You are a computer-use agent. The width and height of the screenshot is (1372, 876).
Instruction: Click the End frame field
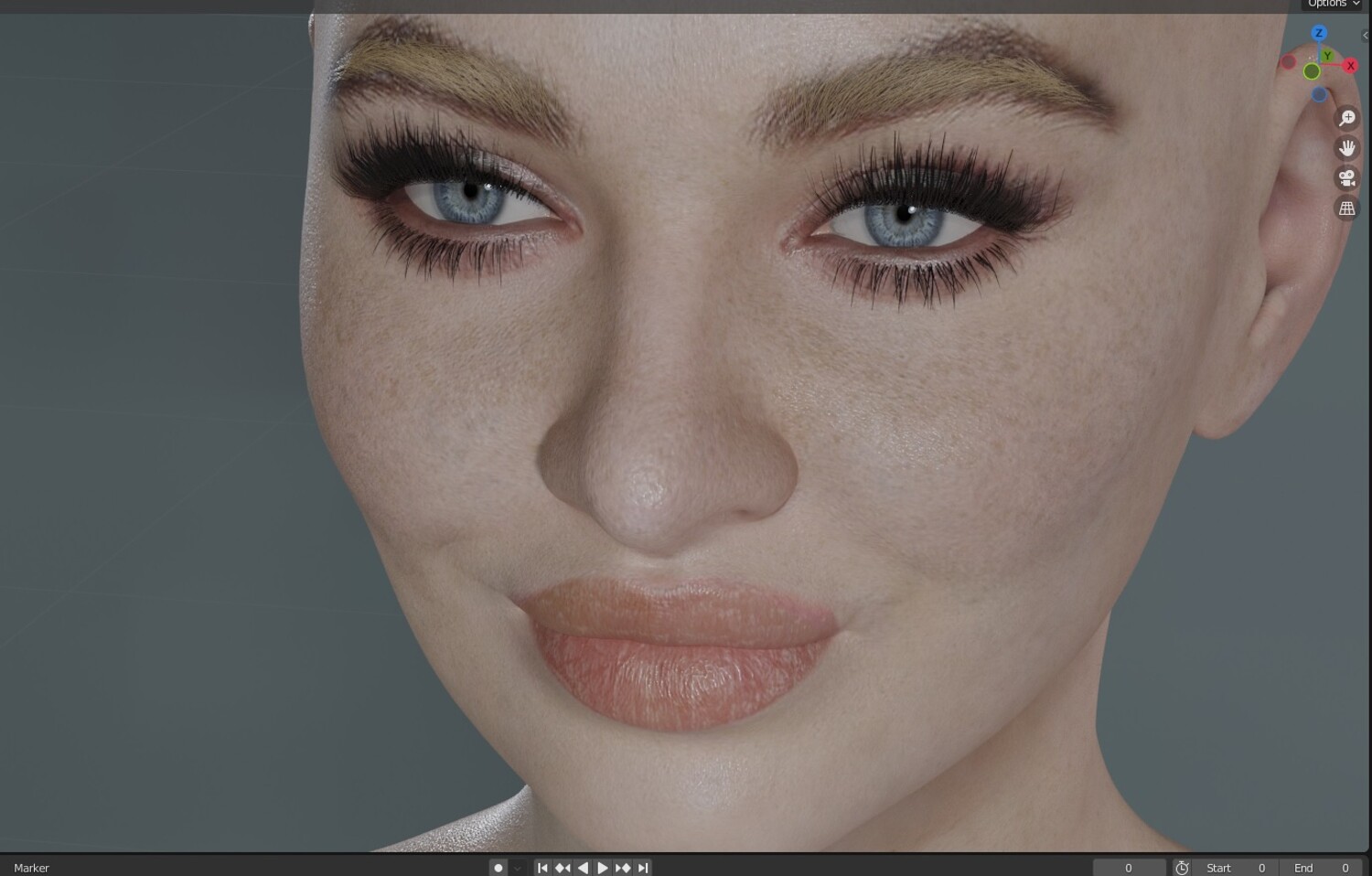point(1321,868)
